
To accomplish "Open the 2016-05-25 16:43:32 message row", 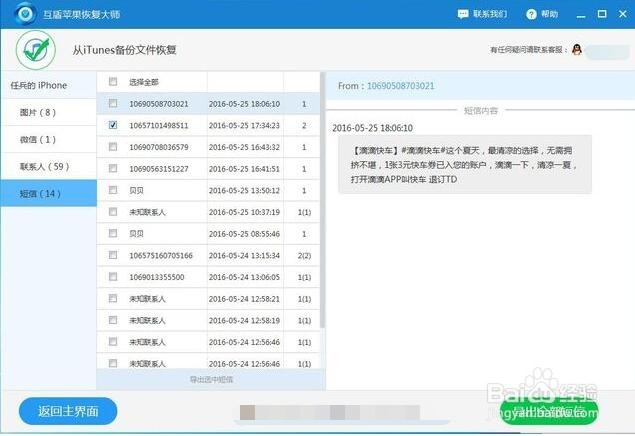I will (208, 147).
